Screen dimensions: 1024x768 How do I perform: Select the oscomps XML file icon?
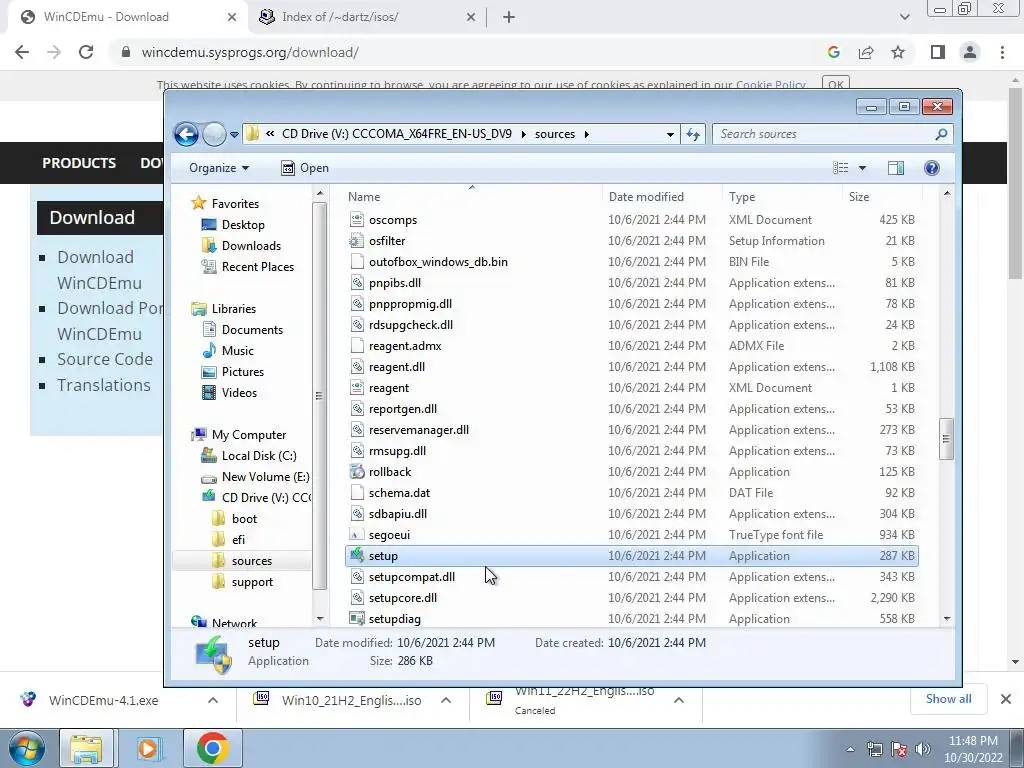point(357,220)
